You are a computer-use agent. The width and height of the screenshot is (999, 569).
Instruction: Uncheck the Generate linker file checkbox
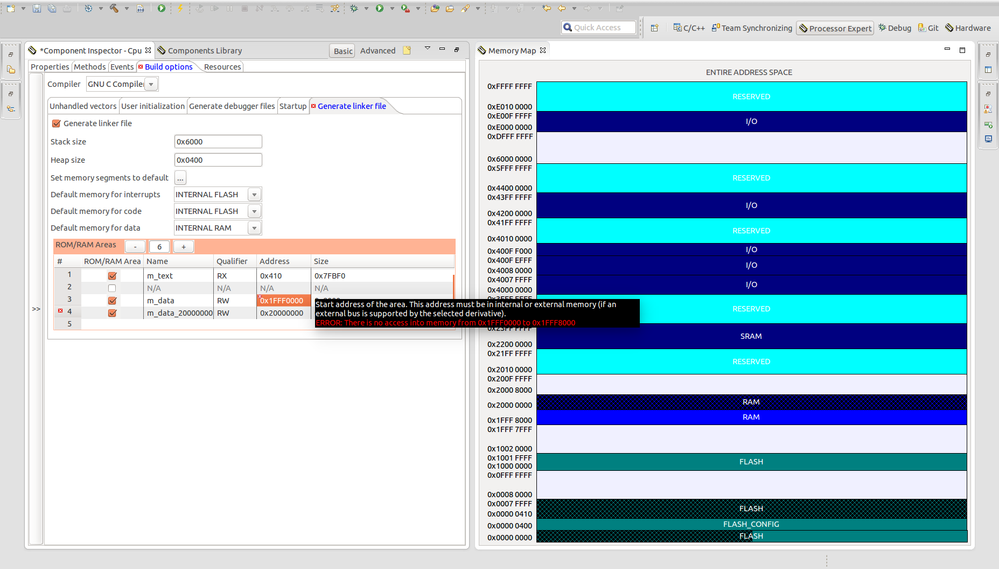(x=56, y=123)
